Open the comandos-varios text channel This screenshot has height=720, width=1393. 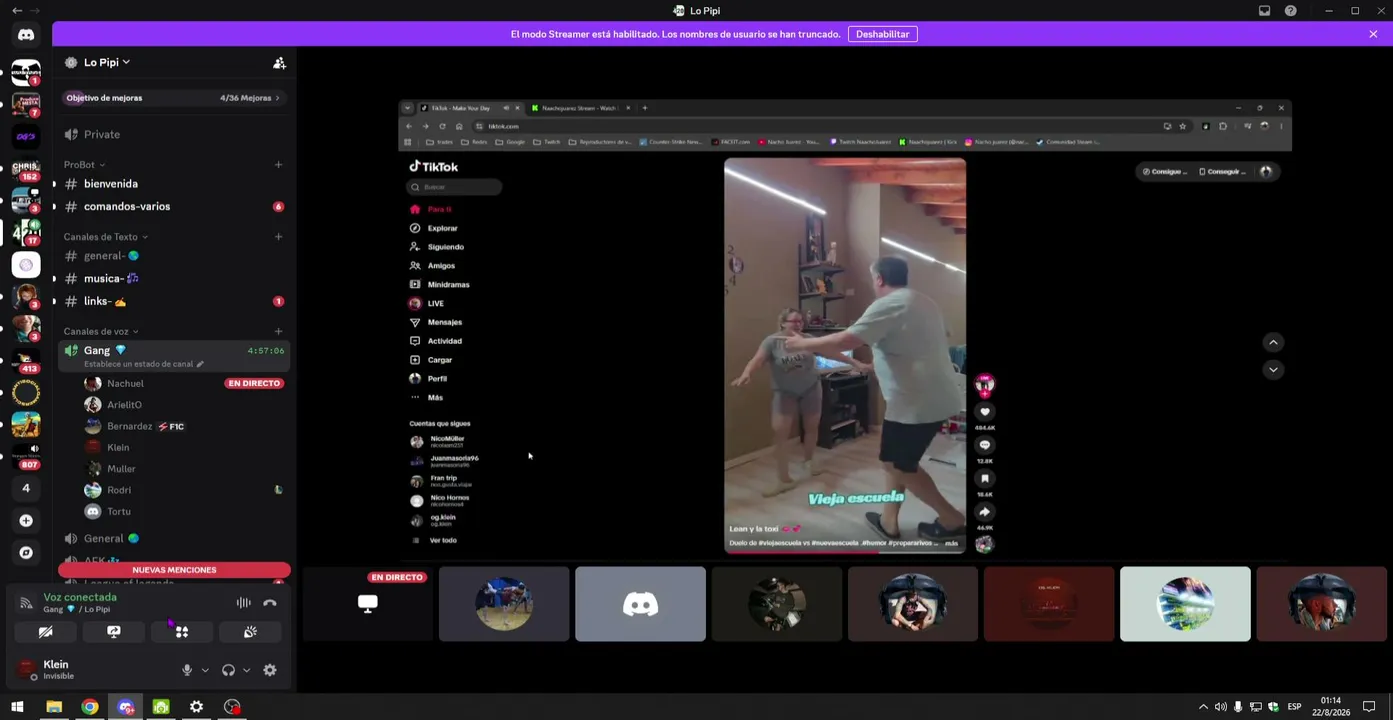pos(174,206)
